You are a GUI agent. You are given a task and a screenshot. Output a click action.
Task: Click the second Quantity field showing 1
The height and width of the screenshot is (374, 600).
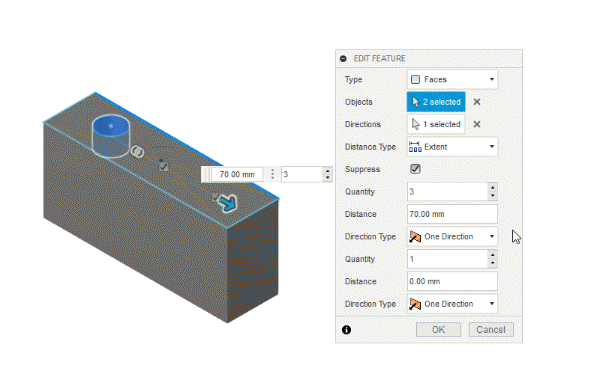tap(447, 259)
